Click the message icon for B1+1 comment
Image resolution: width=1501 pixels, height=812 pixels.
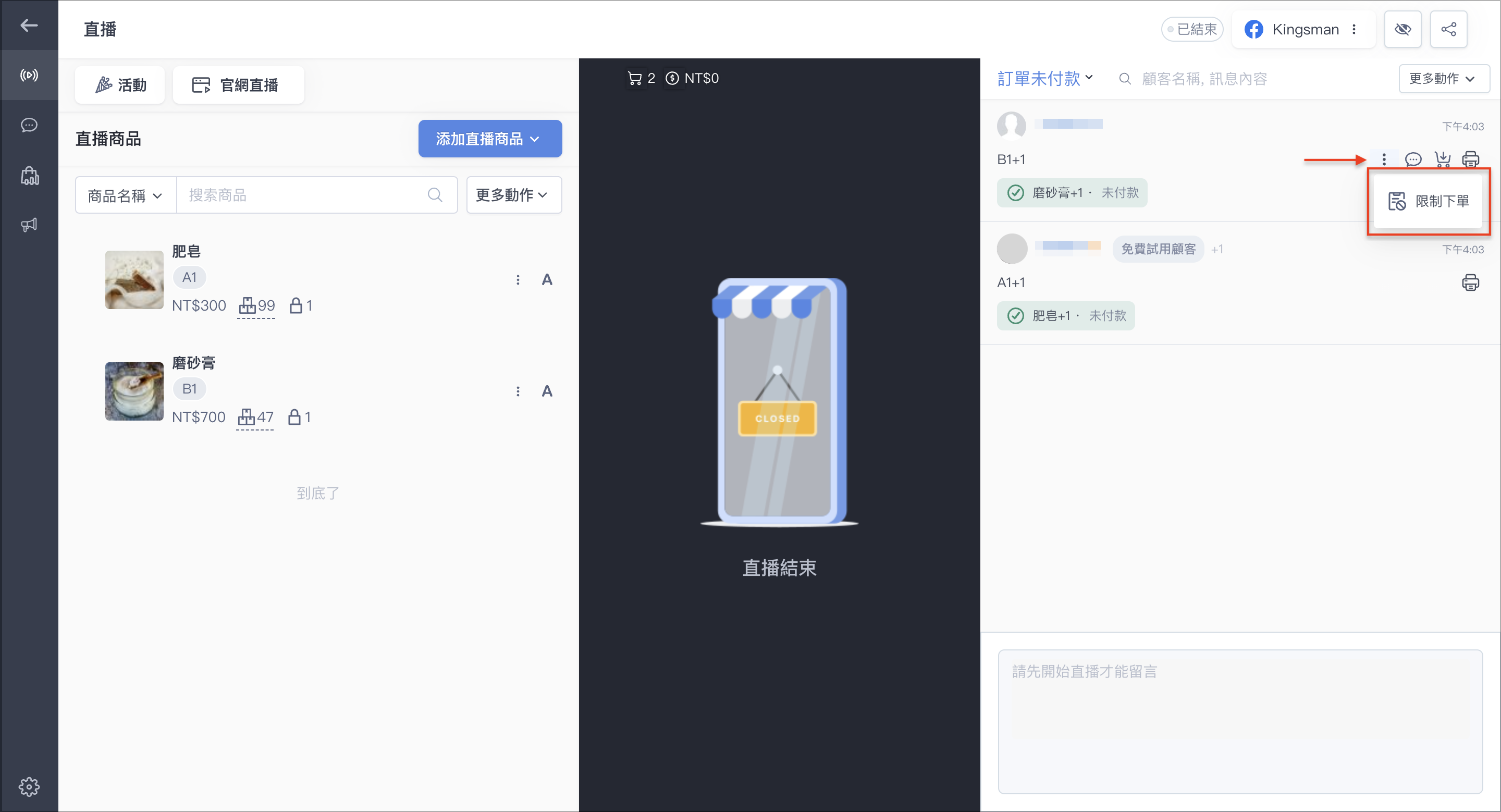(x=1413, y=159)
